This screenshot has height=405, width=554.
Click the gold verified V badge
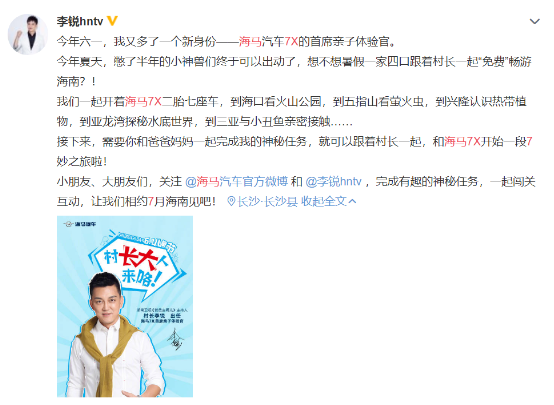pos(112,21)
